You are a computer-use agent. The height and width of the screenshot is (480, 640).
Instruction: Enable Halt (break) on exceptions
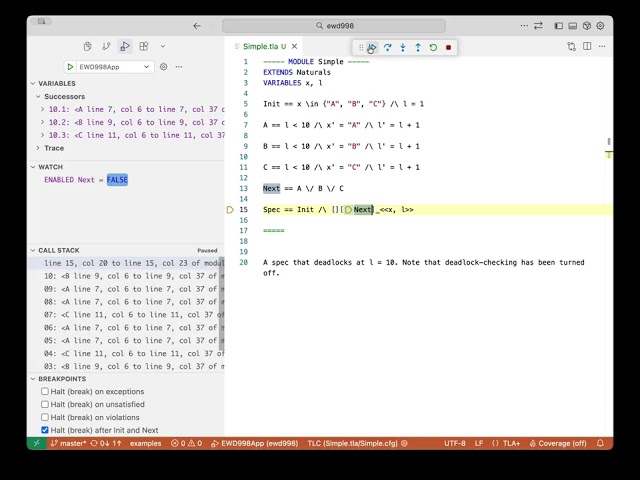[x=45, y=391]
